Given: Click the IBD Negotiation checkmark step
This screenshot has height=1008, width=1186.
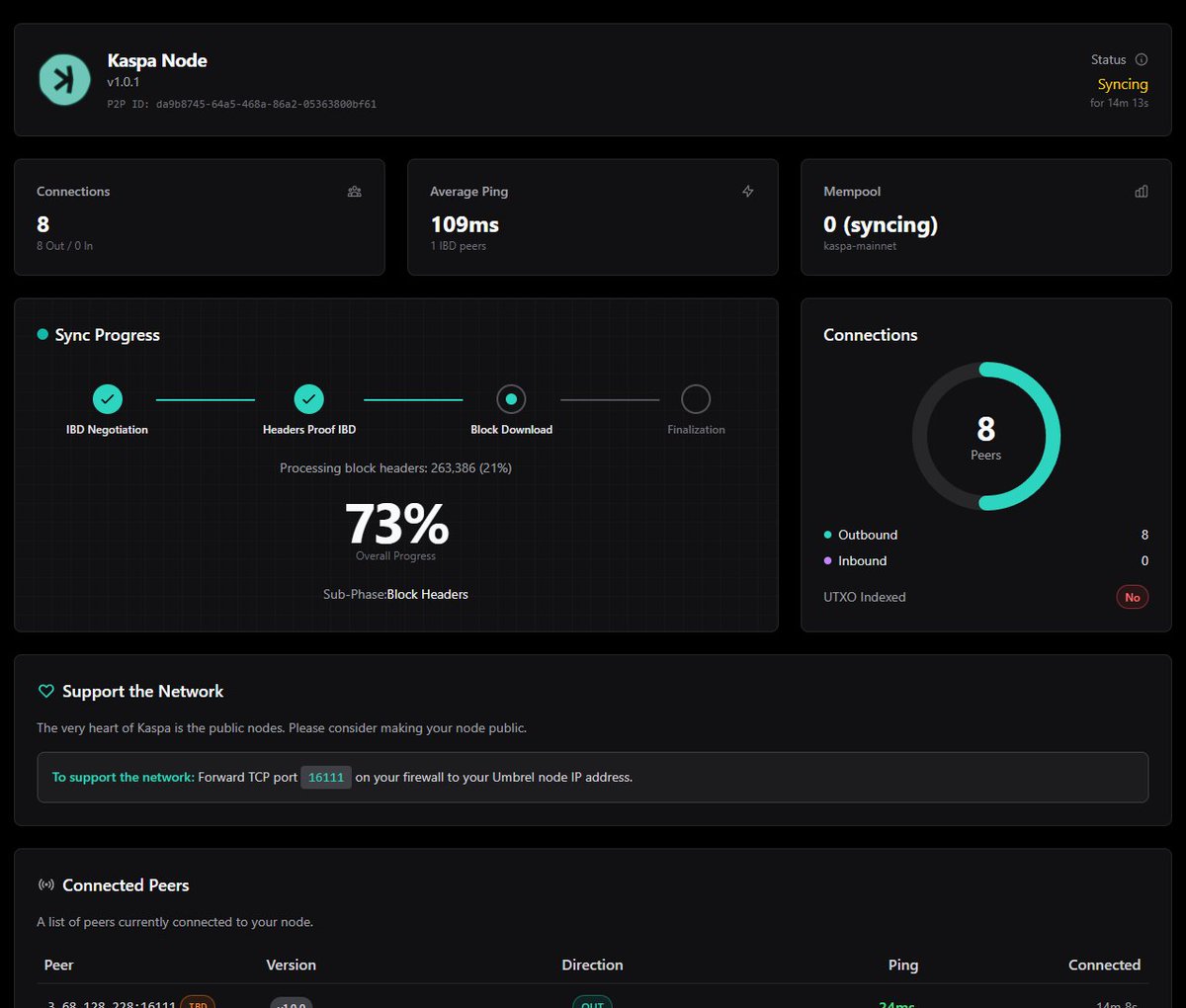Looking at the screenshot, I should tap(108, 399).
